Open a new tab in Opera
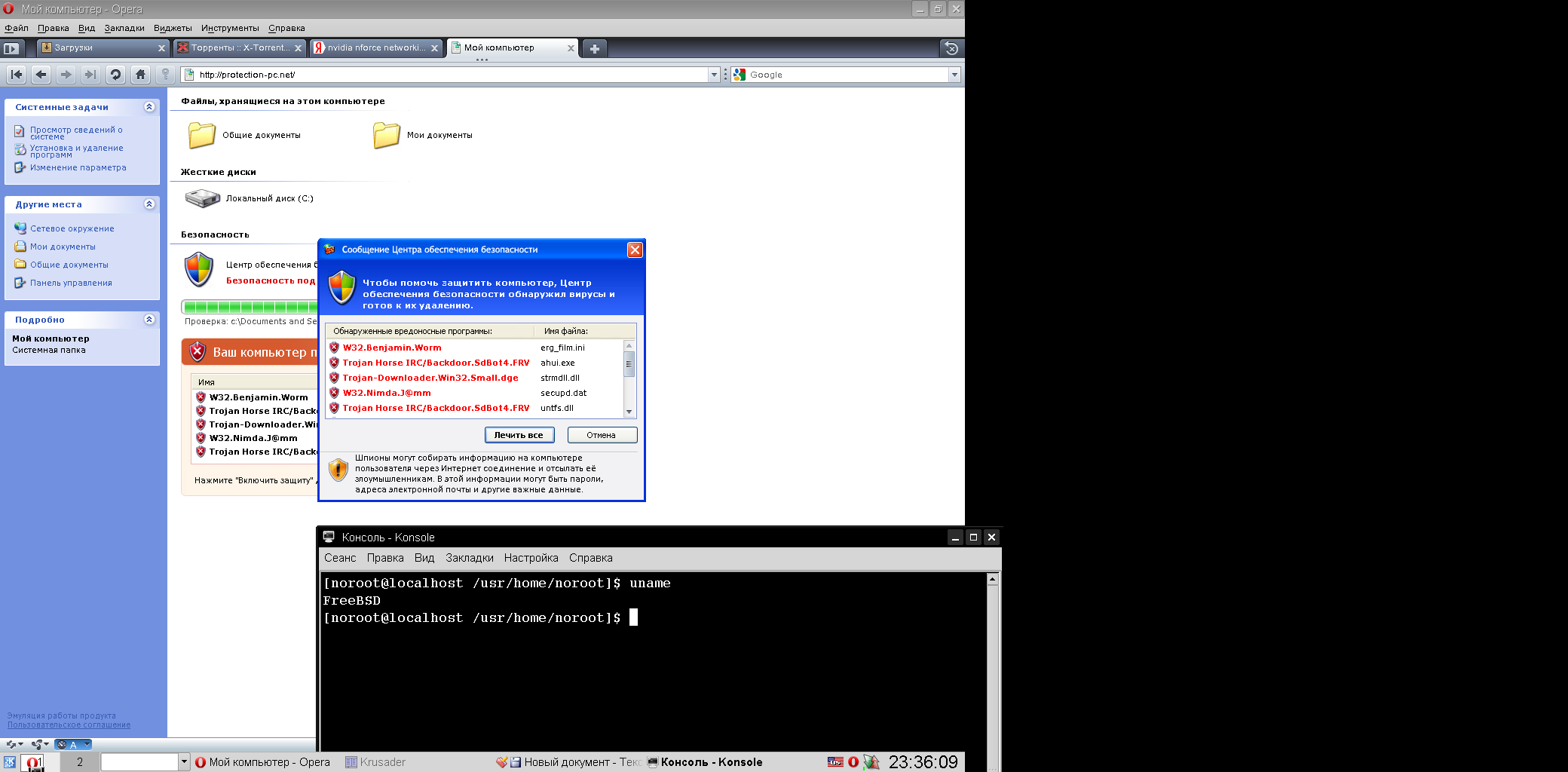 click(x=595, y=48)
